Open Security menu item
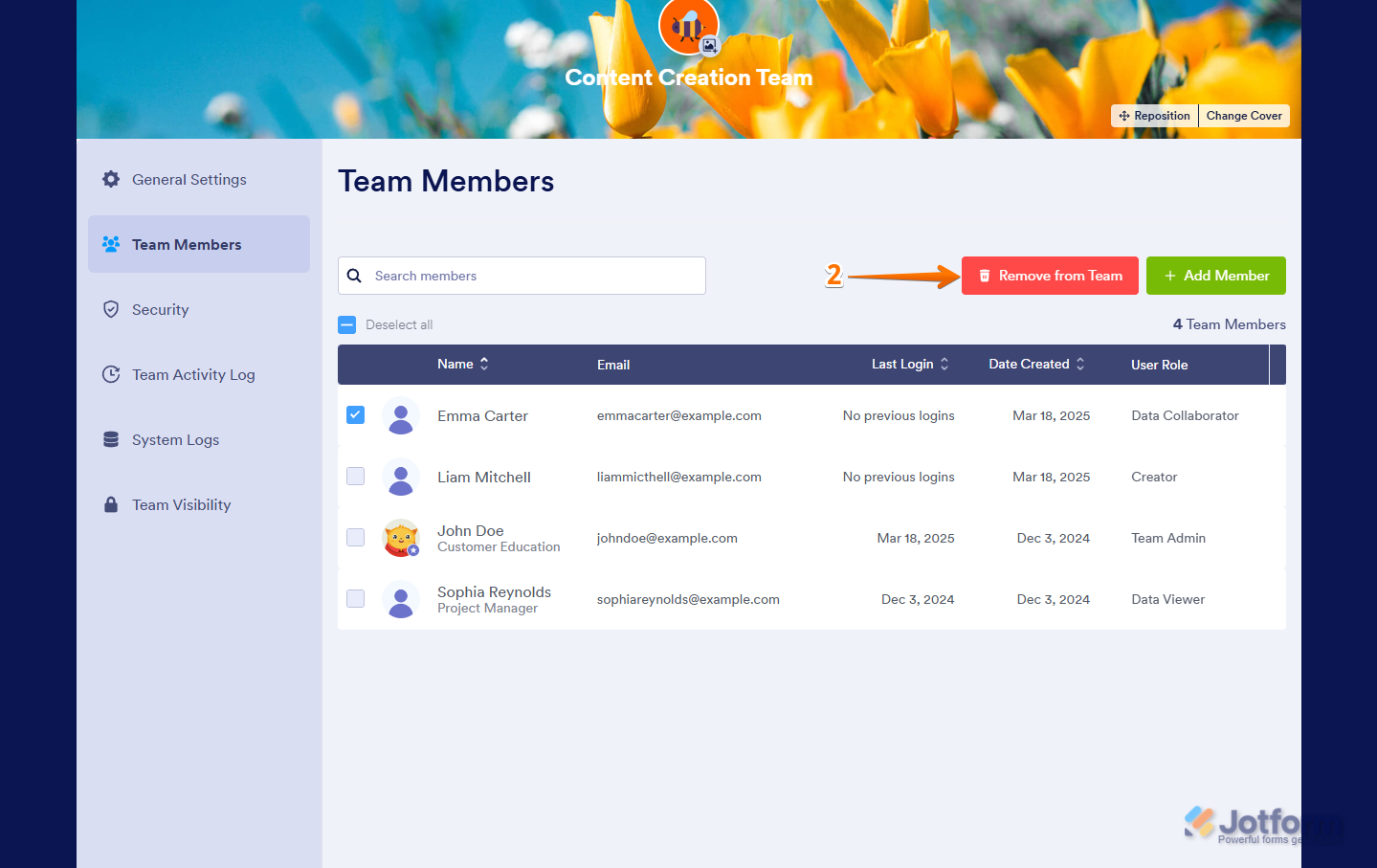This screenshot has width=1377, height=868. point(199,309)
